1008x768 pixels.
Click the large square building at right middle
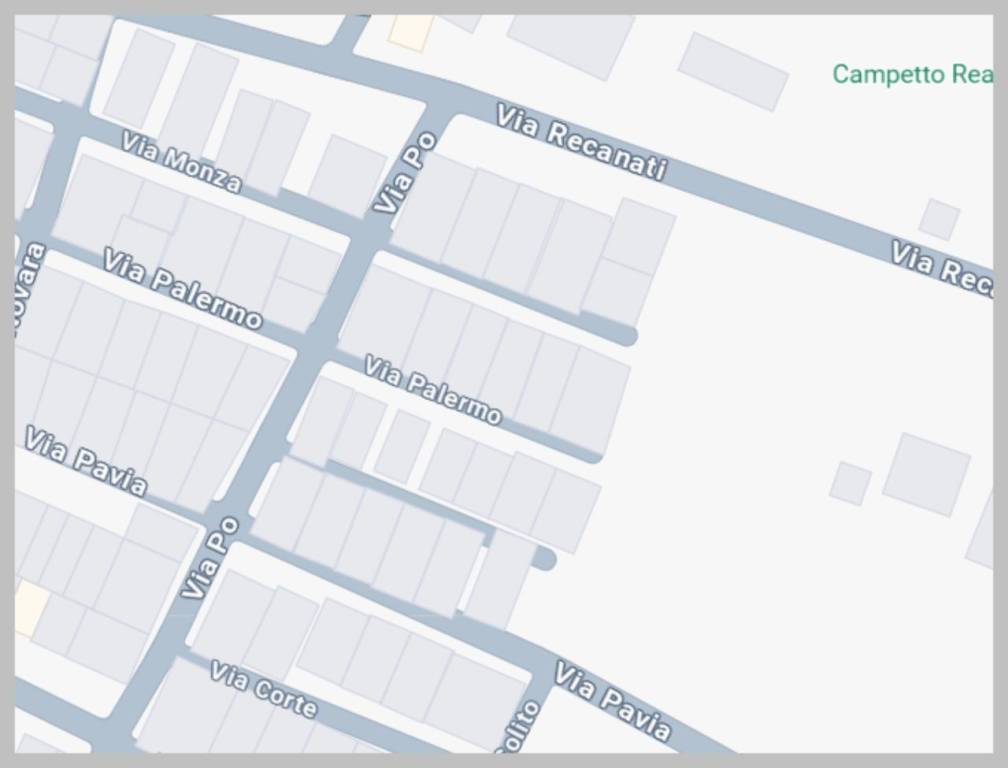click(x=926, y=474)
